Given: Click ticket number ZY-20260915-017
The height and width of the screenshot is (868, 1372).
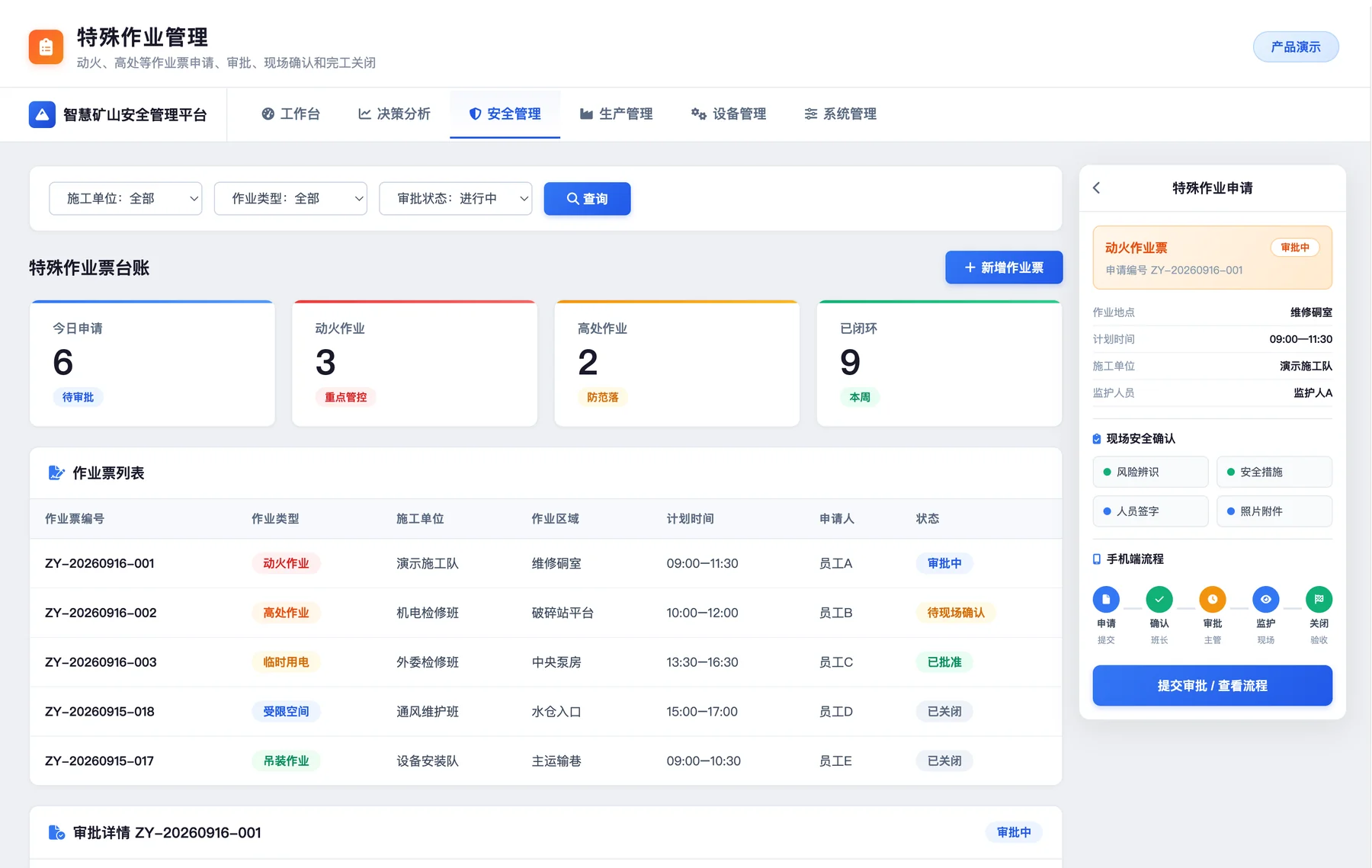Looking at the screenshot, I should point(100,761).
